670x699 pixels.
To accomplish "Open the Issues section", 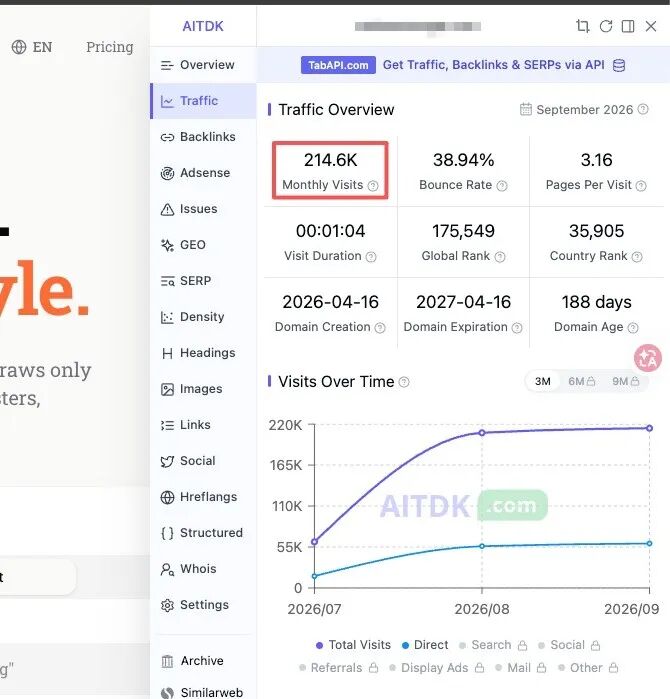I will pyautogui.click(x=203, y=209).
